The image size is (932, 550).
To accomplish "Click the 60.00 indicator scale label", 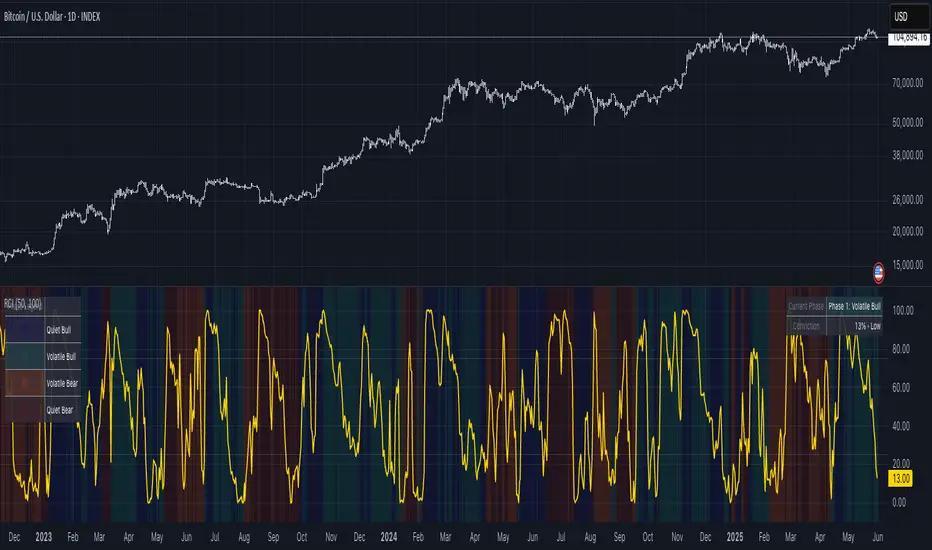I will click(x=901, y=387).
